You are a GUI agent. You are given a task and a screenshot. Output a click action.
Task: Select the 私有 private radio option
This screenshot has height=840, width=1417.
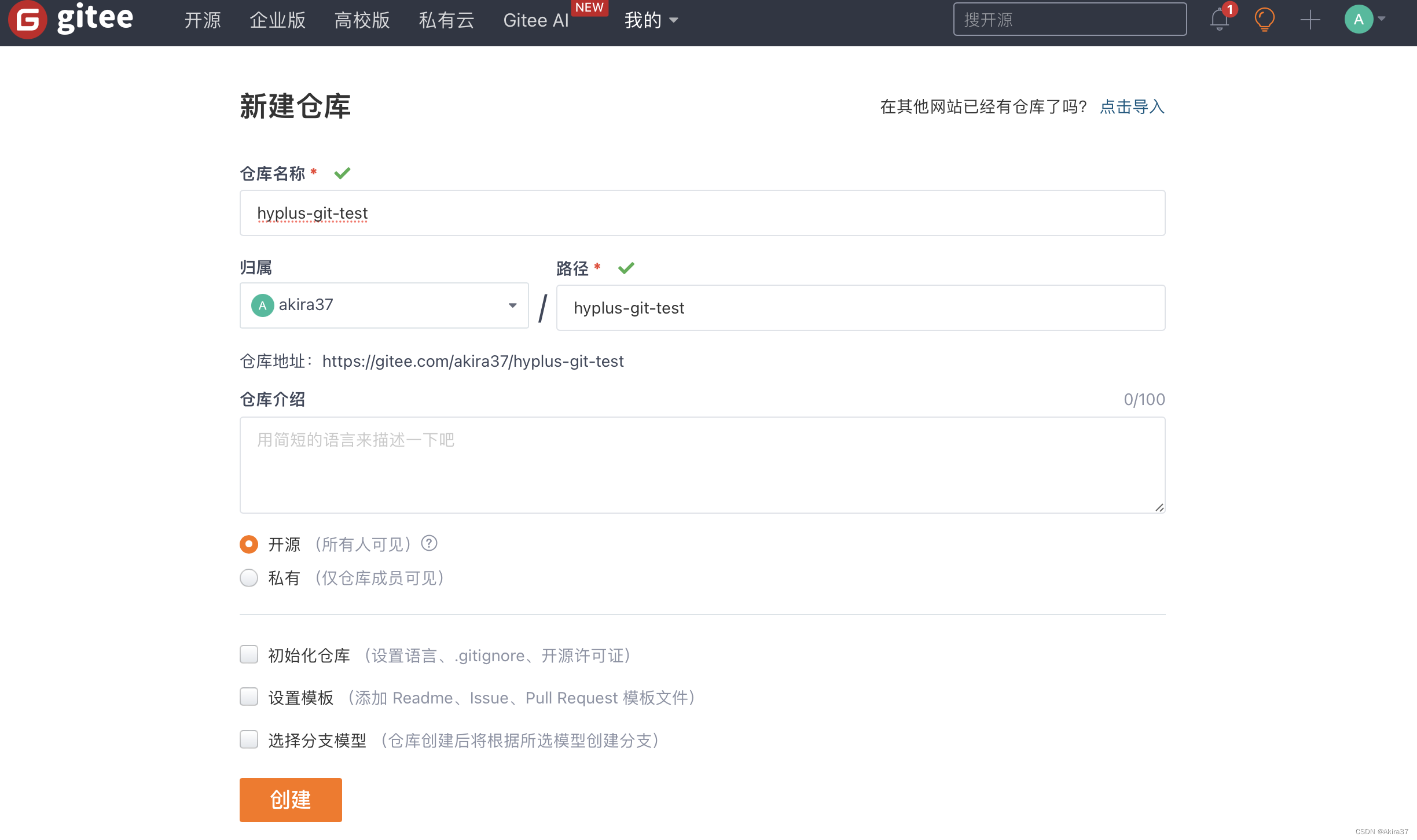249,578
